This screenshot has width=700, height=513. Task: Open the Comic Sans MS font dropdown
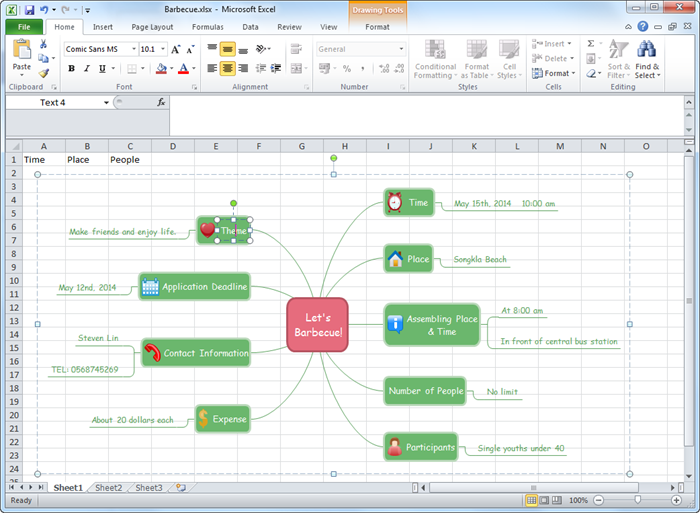[x=100, y=49]
